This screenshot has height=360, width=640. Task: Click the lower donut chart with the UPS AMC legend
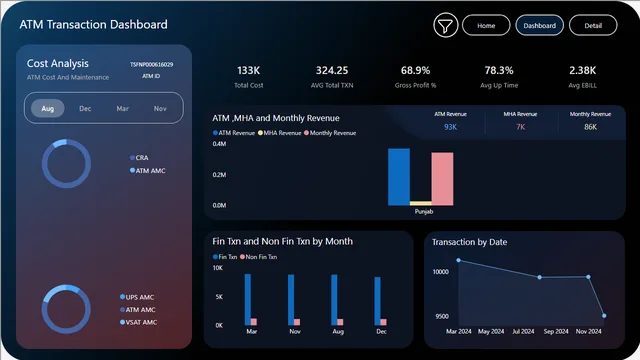[66, 309]
